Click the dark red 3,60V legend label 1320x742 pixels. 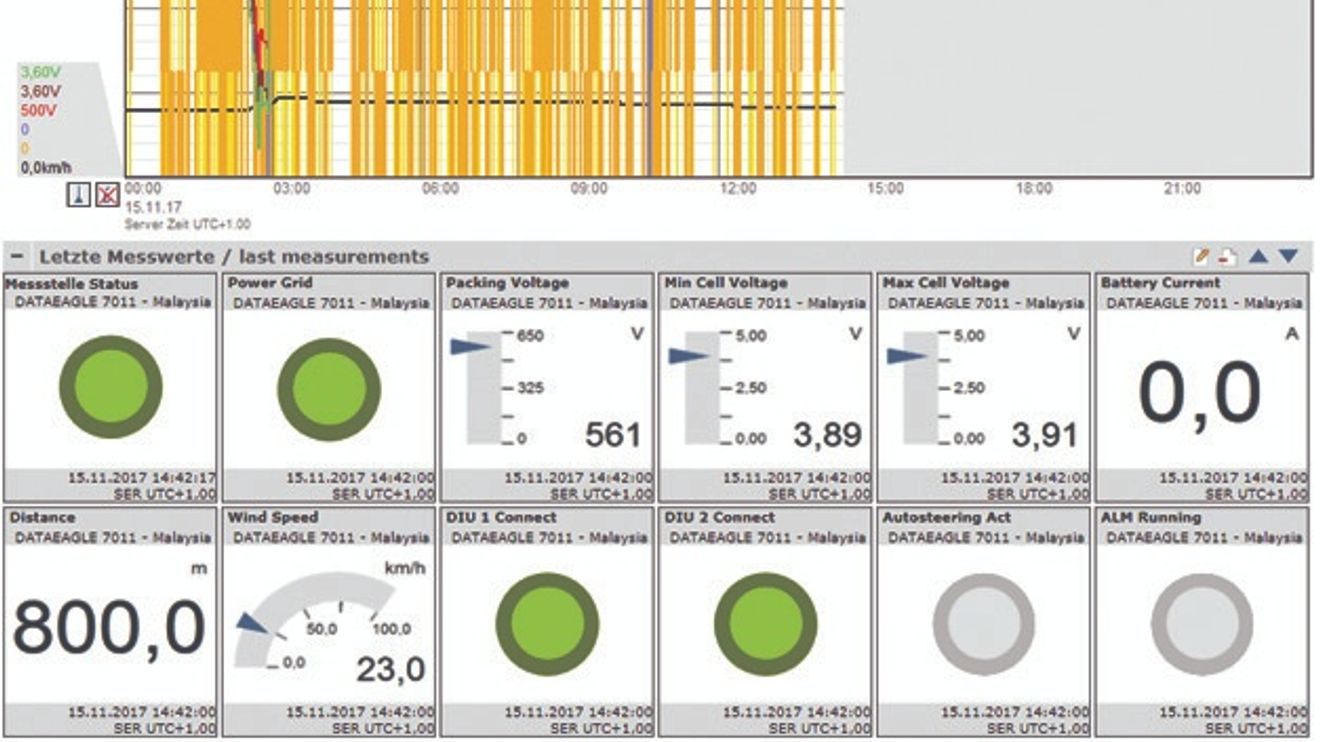[x=39, y=91]
